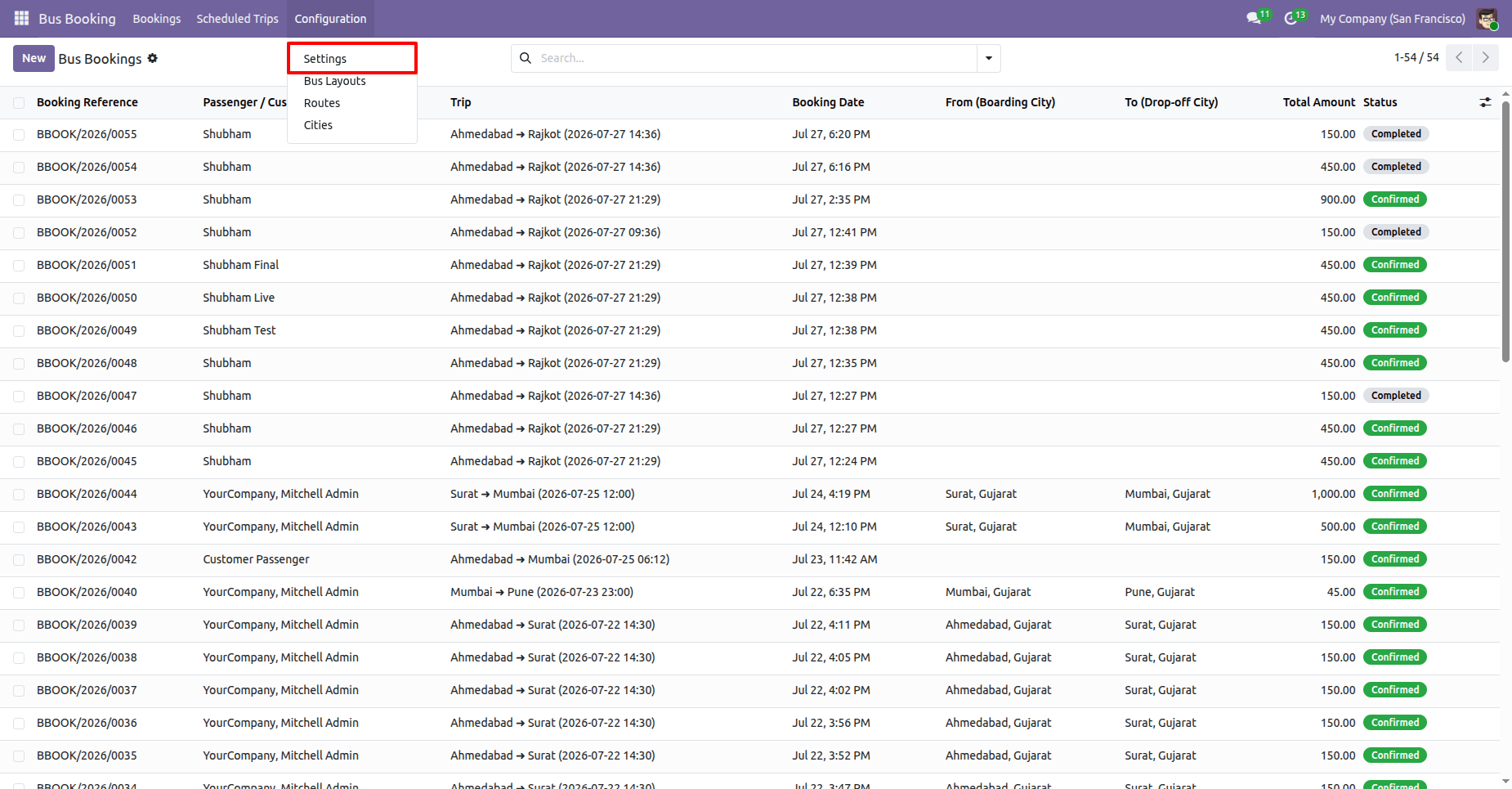Select checkbox for BBOOK/2026/0040
Screen dimensions: 1512x789
point(19,593)
